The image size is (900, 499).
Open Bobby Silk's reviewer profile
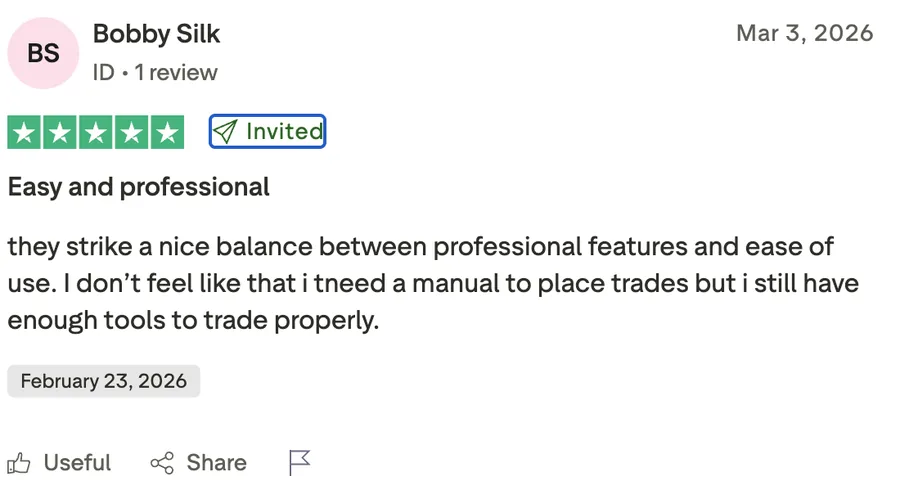pyautogui.click(x=156, y=34)
